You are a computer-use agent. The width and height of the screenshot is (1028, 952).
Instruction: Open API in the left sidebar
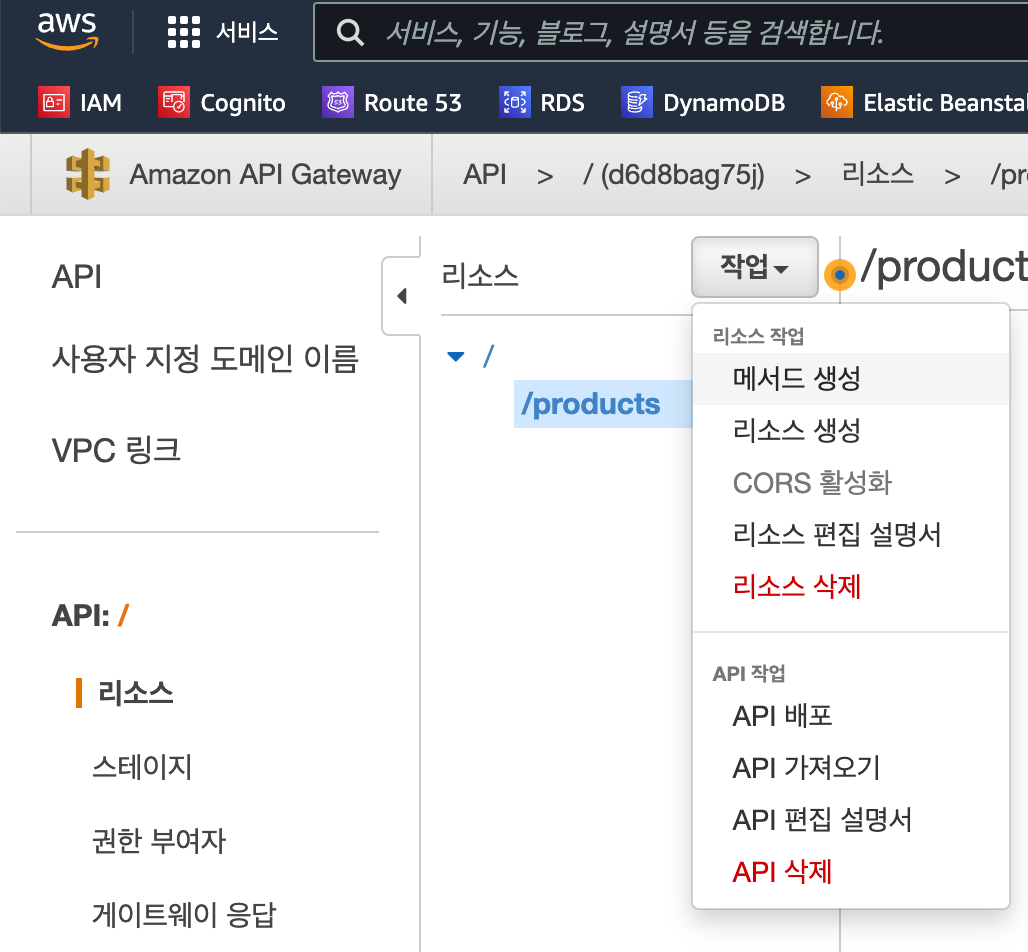tap(77, 277)
